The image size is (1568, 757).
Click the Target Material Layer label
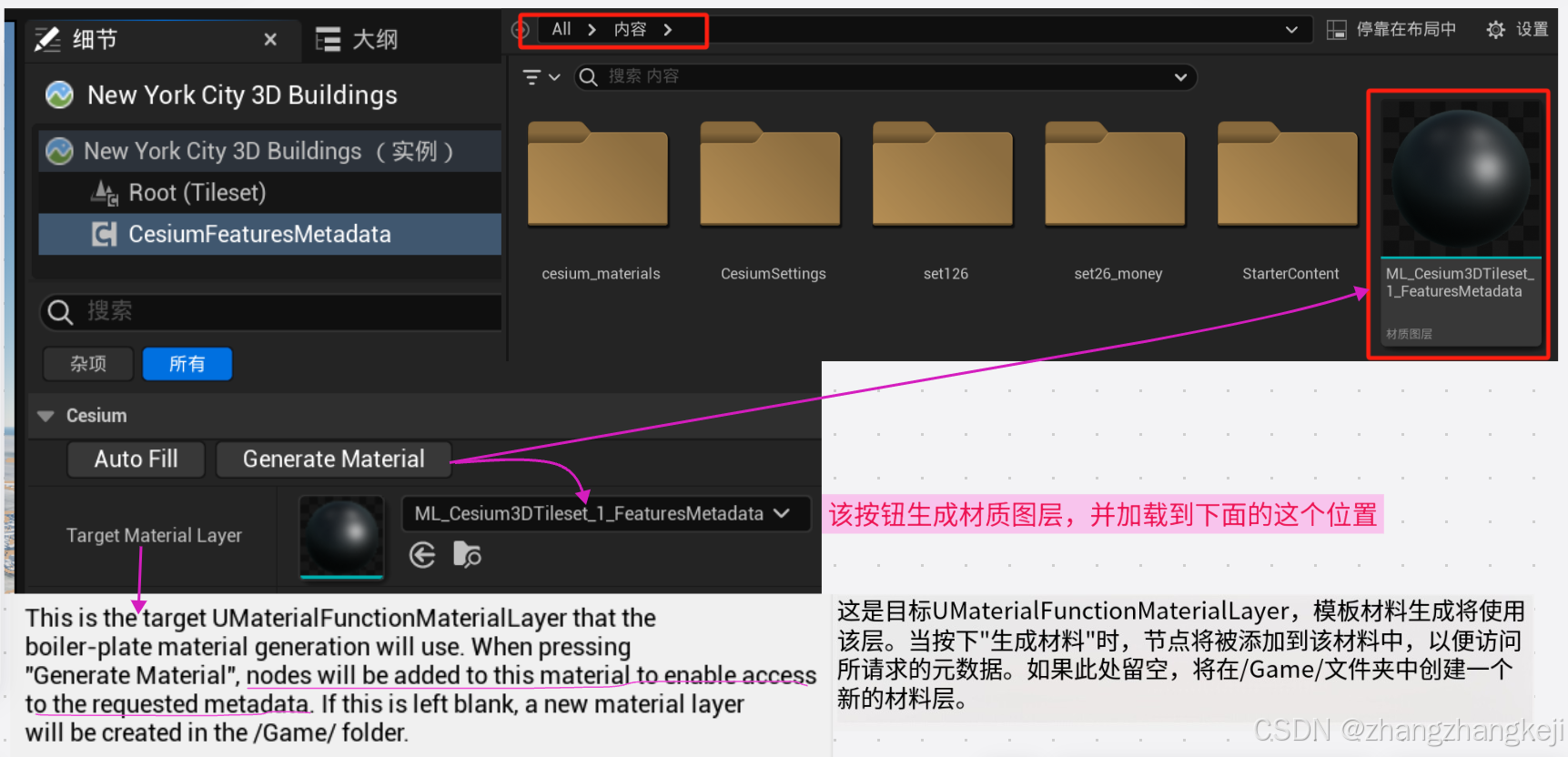(154, 535)
